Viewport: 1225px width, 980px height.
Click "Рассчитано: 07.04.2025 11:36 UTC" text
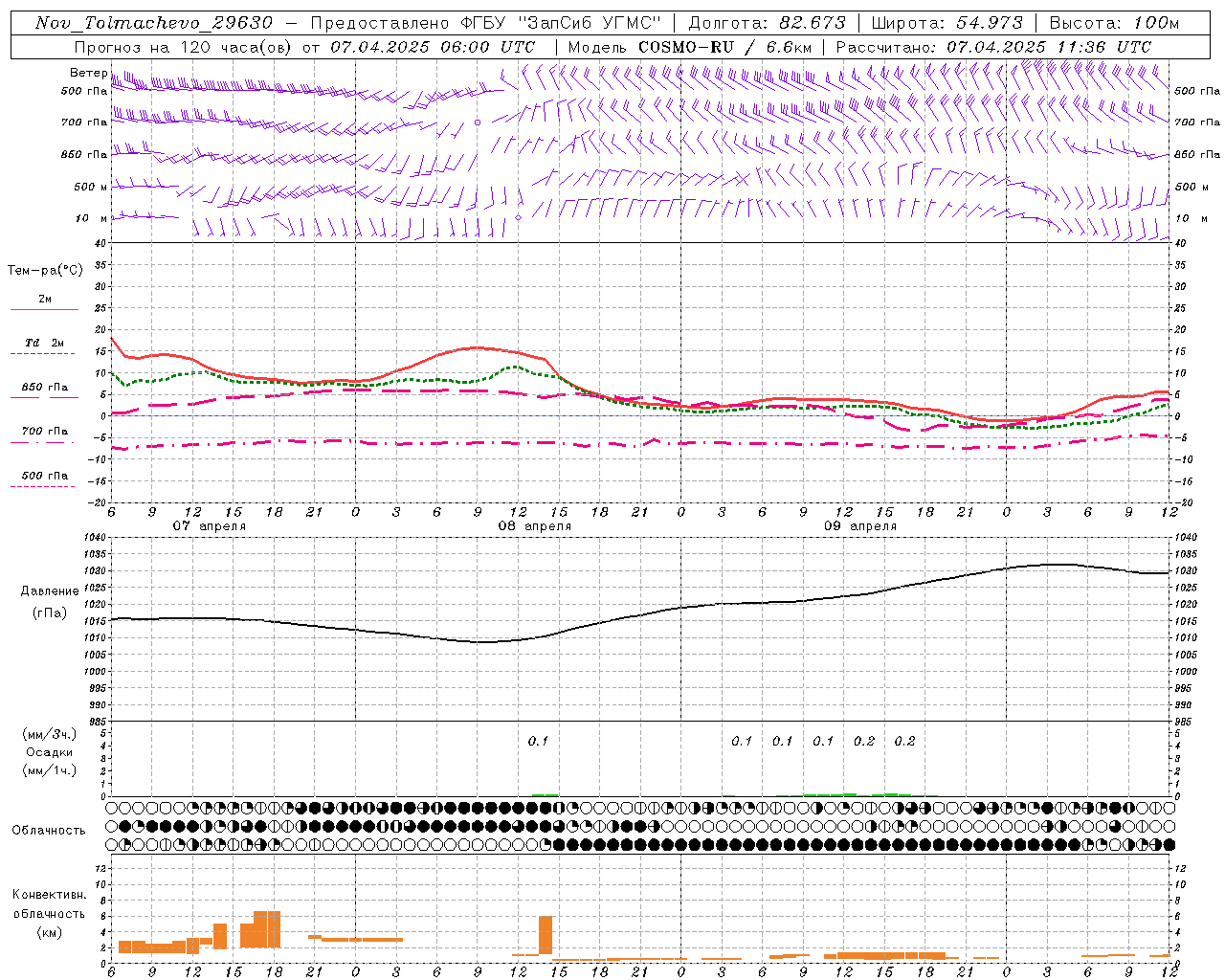[993, 47]
